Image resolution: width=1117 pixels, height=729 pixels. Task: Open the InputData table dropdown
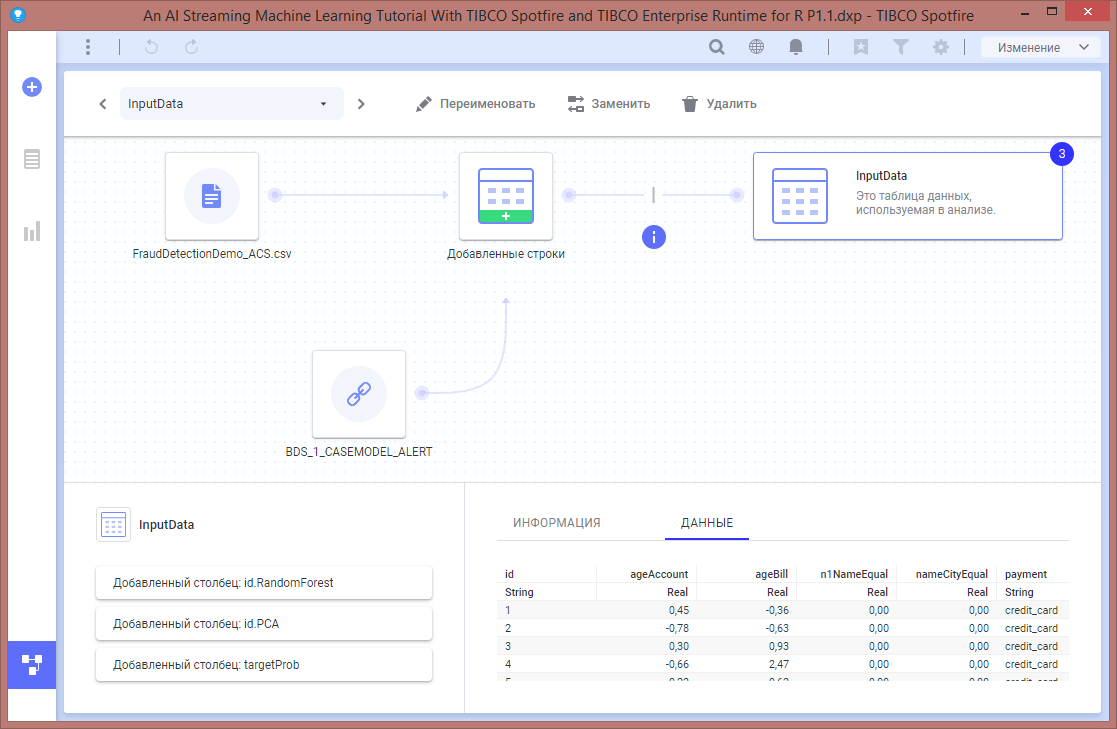[232, 104]
